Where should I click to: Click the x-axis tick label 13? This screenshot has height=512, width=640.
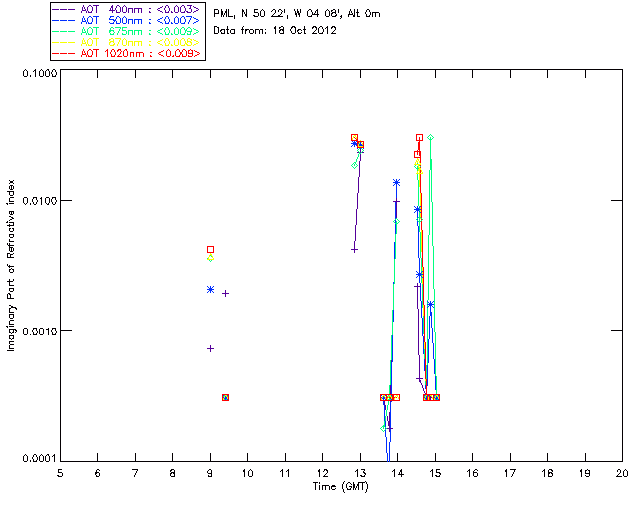(360, 473)
